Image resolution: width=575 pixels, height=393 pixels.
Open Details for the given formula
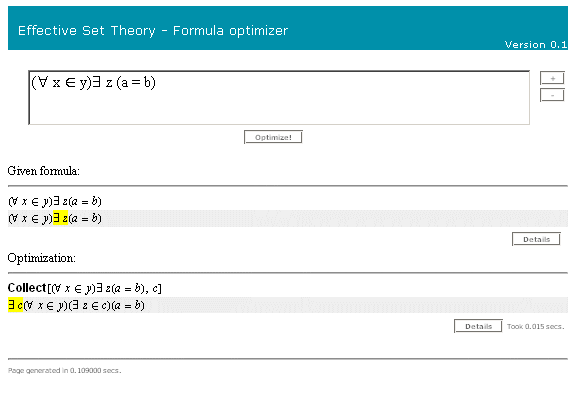pos(536,239)
